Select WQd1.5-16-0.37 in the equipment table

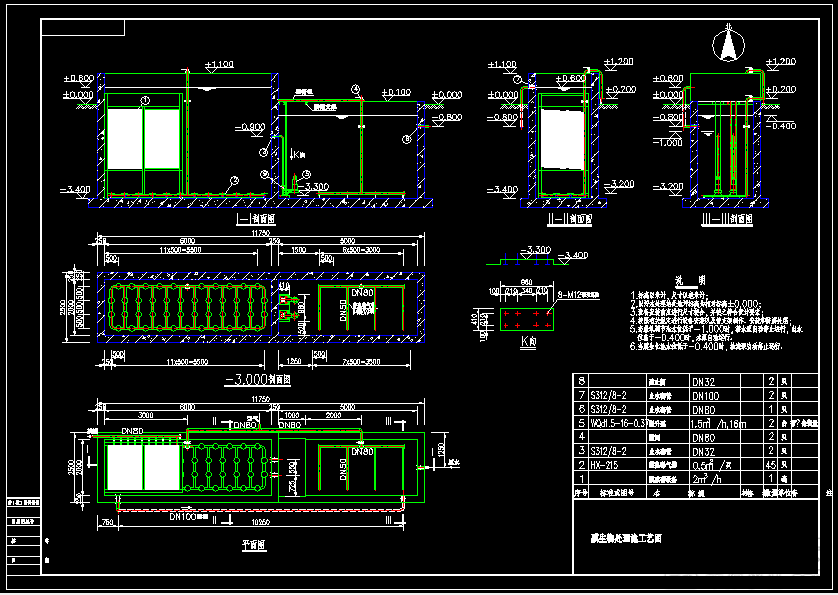pos(617,423)
